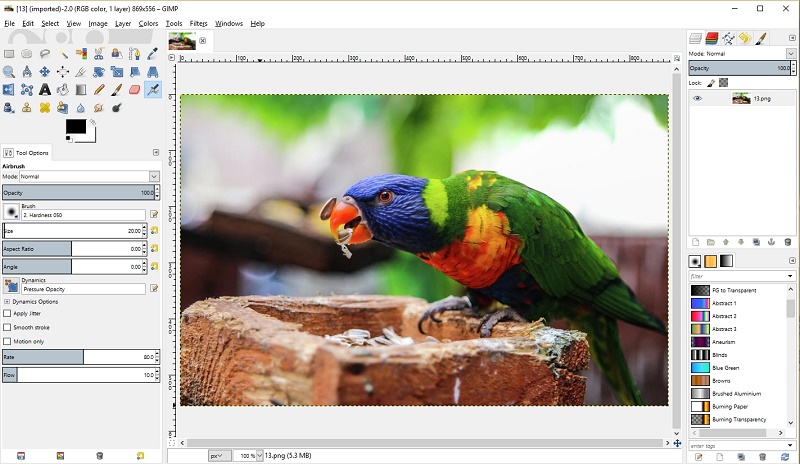
Task: Click the black foreground color swatch
Action: [76, 126]
